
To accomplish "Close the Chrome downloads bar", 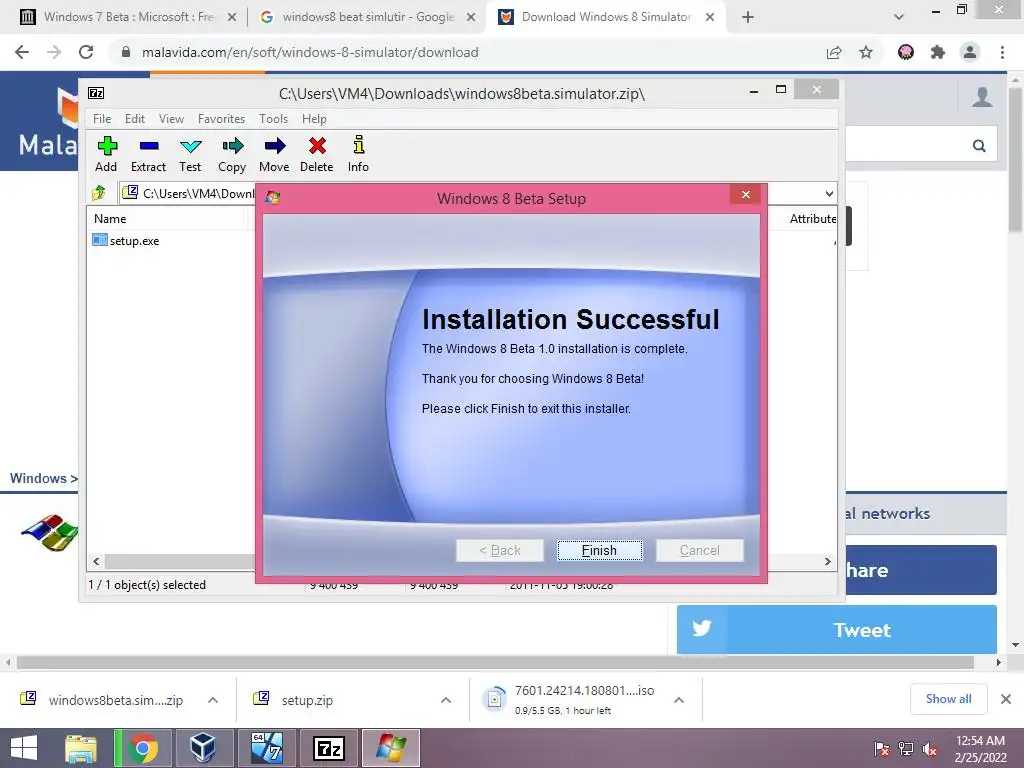I will (x=1006, y=699).
